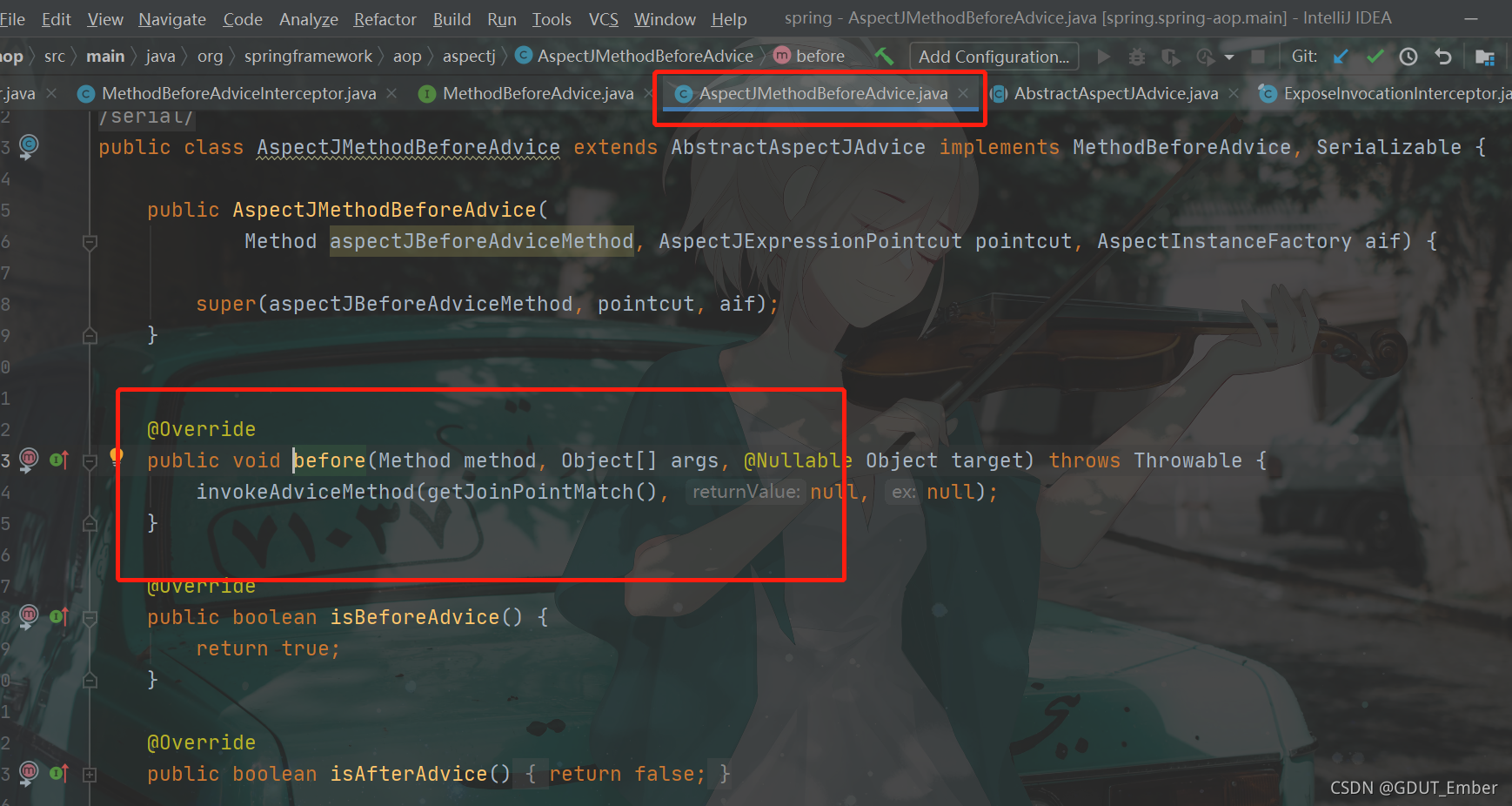Open the View menu
The image size is (1512, 806).
point(105,19)
